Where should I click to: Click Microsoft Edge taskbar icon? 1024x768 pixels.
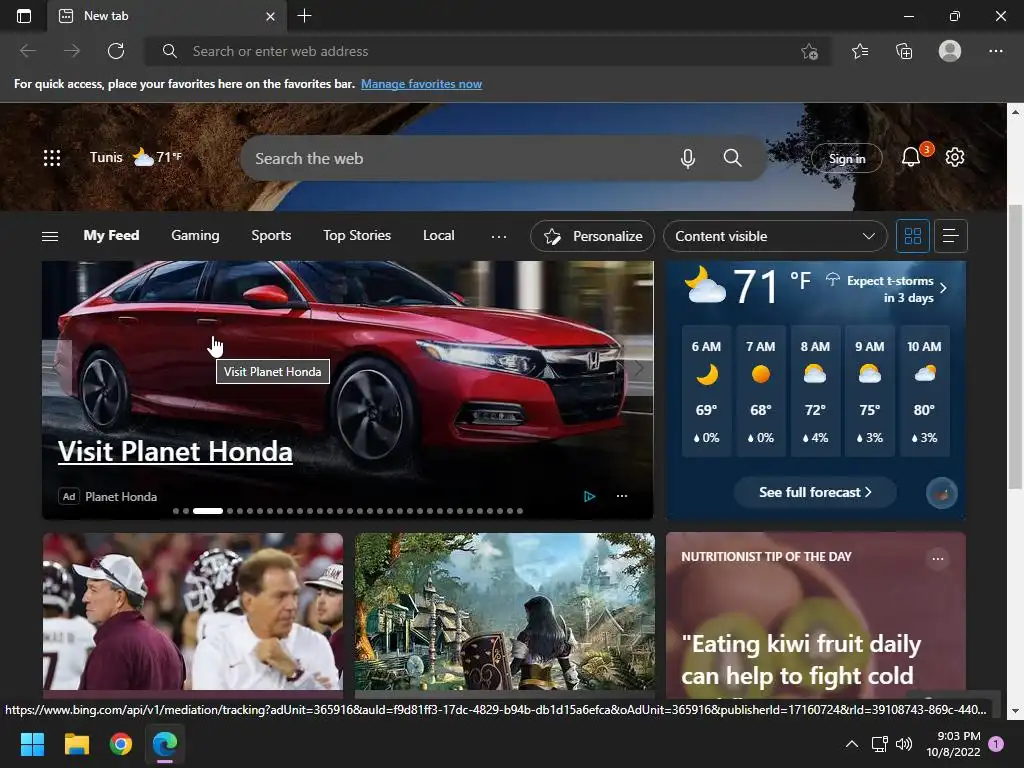165,744
